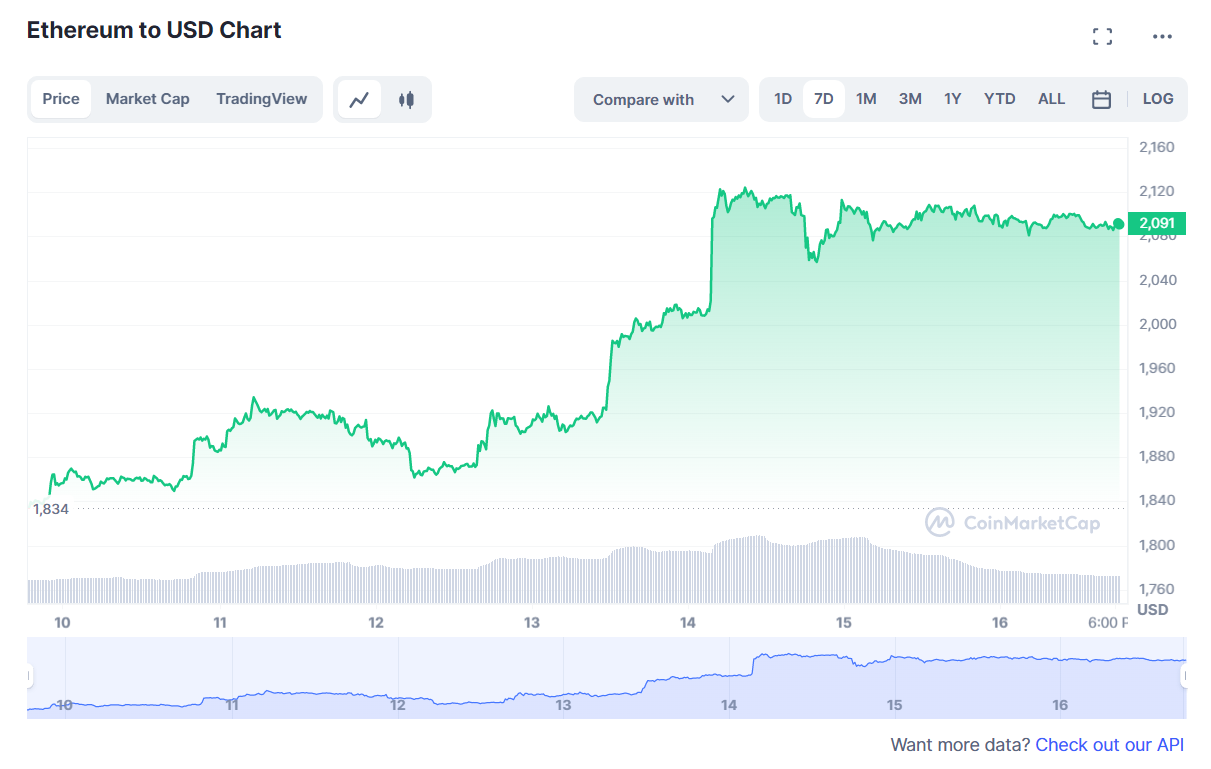Switch to the Market Cap tab
Screen dimensions: 1211x769
pos(147,99)
